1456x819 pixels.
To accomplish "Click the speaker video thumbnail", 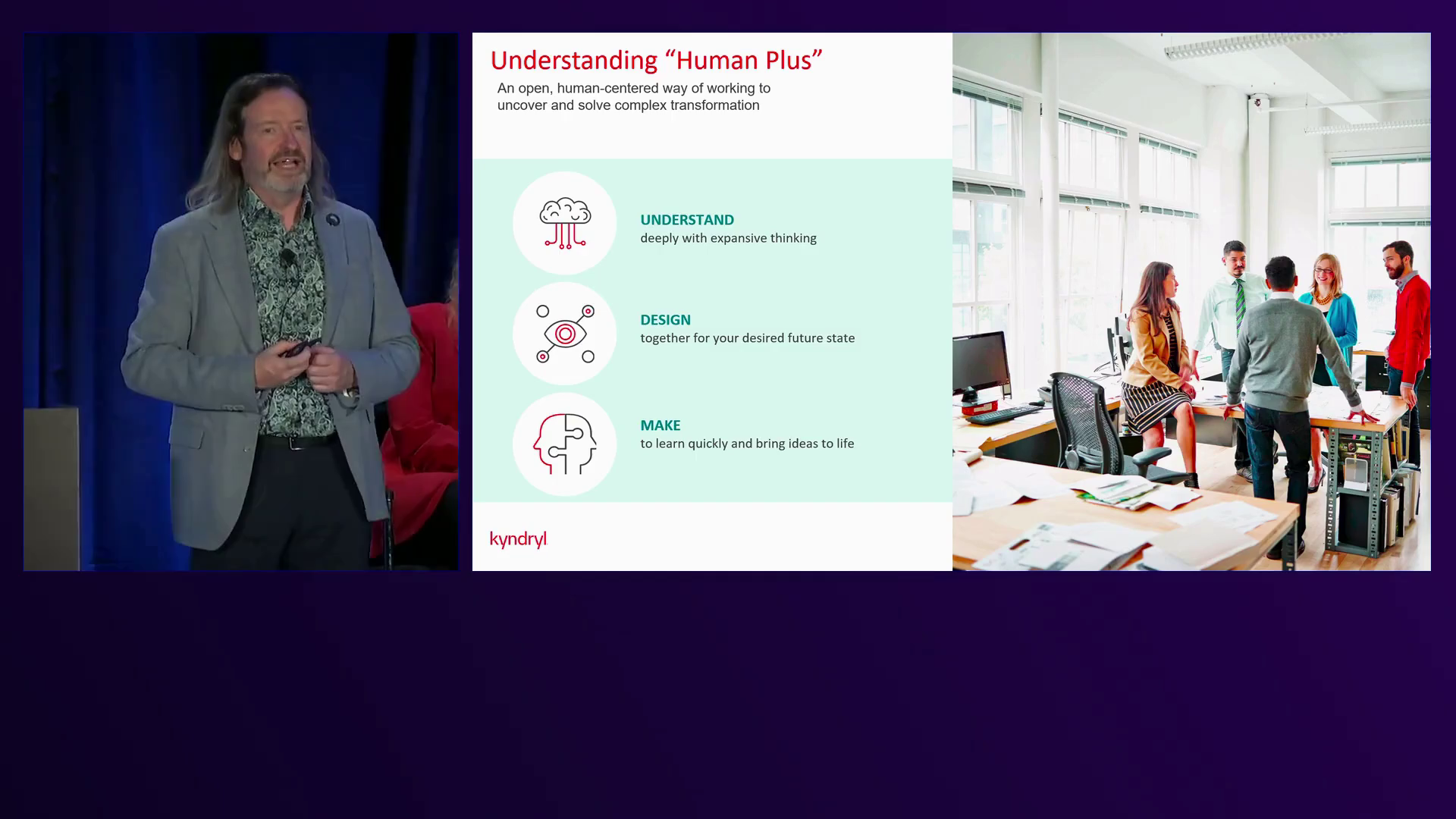I will point(240,301).
